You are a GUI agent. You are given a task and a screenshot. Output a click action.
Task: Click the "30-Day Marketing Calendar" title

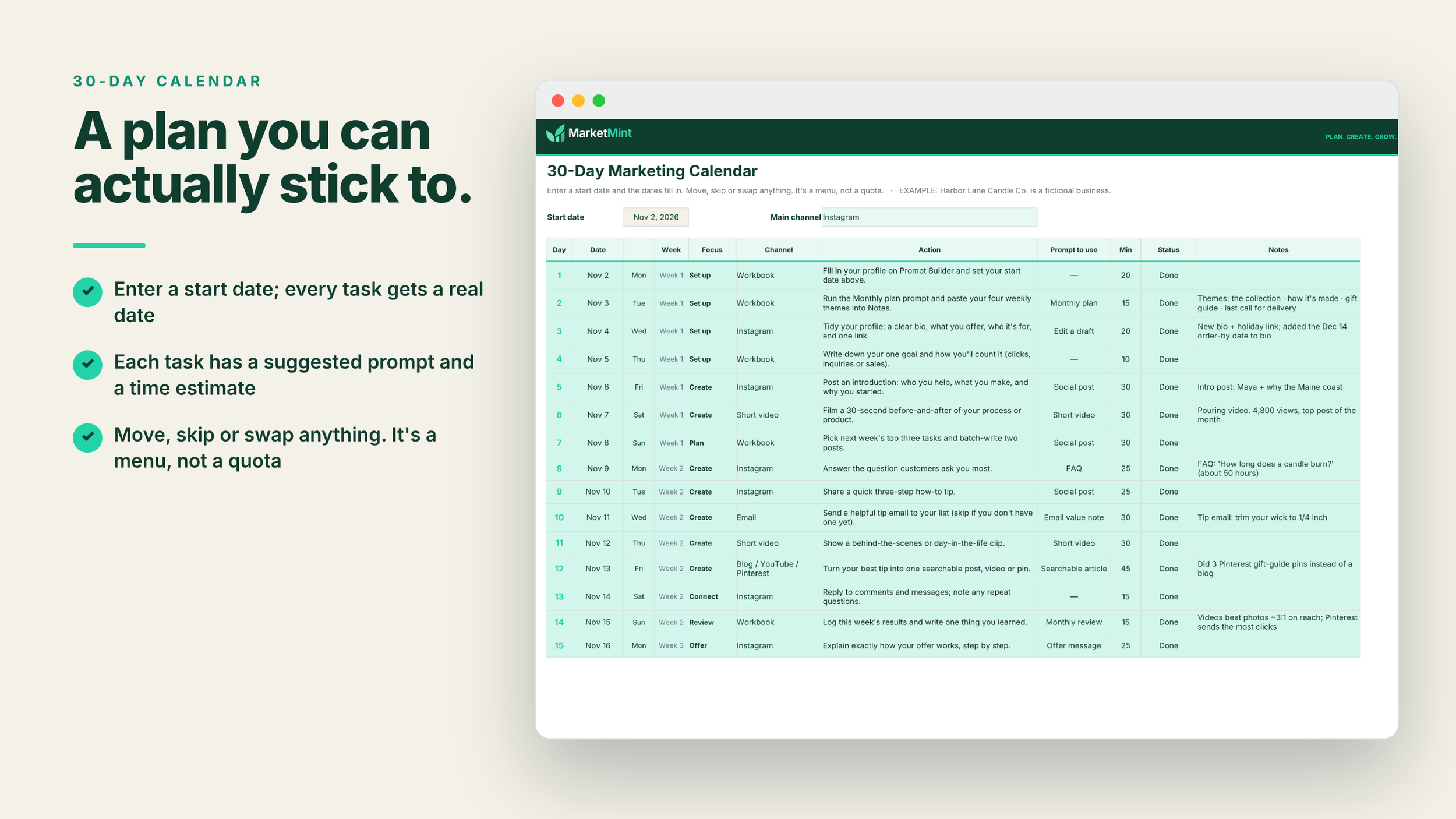click(652, 171)
